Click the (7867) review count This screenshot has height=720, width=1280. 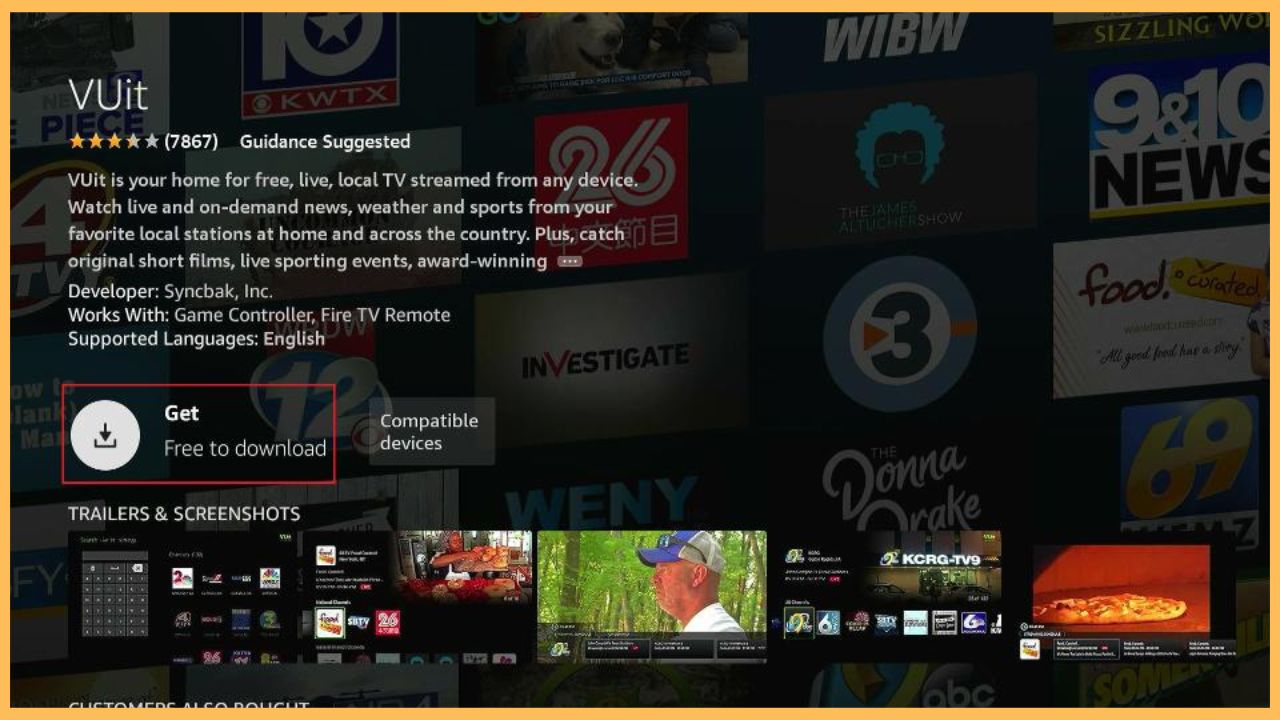click(x=191, y=142)
